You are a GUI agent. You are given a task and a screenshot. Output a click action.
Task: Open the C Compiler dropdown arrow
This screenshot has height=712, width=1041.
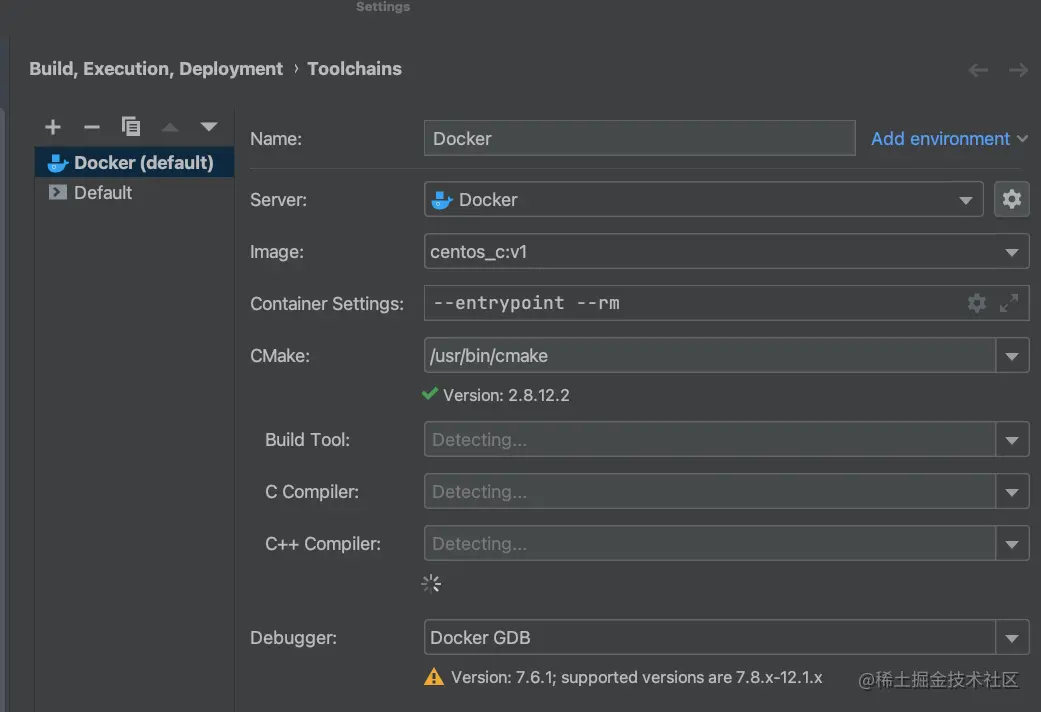coord(1012,491)
